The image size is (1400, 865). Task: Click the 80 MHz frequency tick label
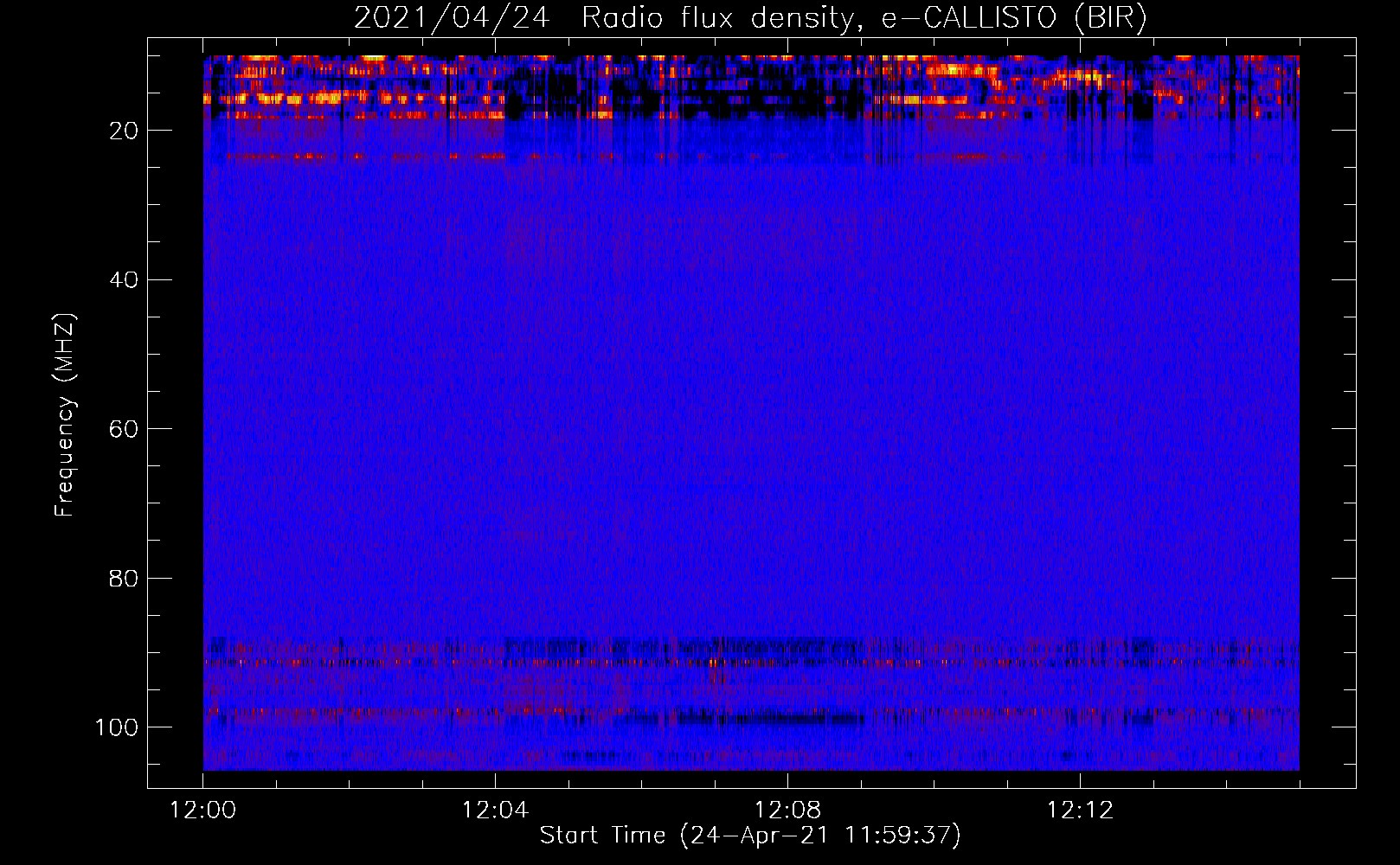click(124, 578)
